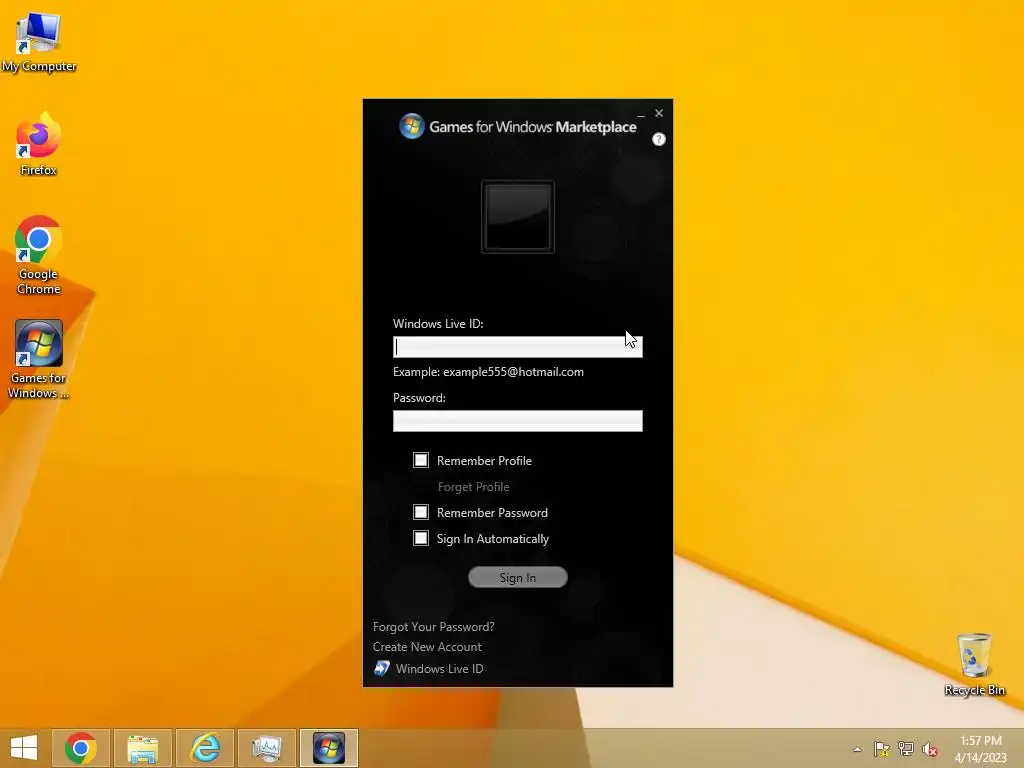The width and height of the screenshot is (1024, 768).
Task: Click the Games for Windows logo orb
Action: coord(412,126)
